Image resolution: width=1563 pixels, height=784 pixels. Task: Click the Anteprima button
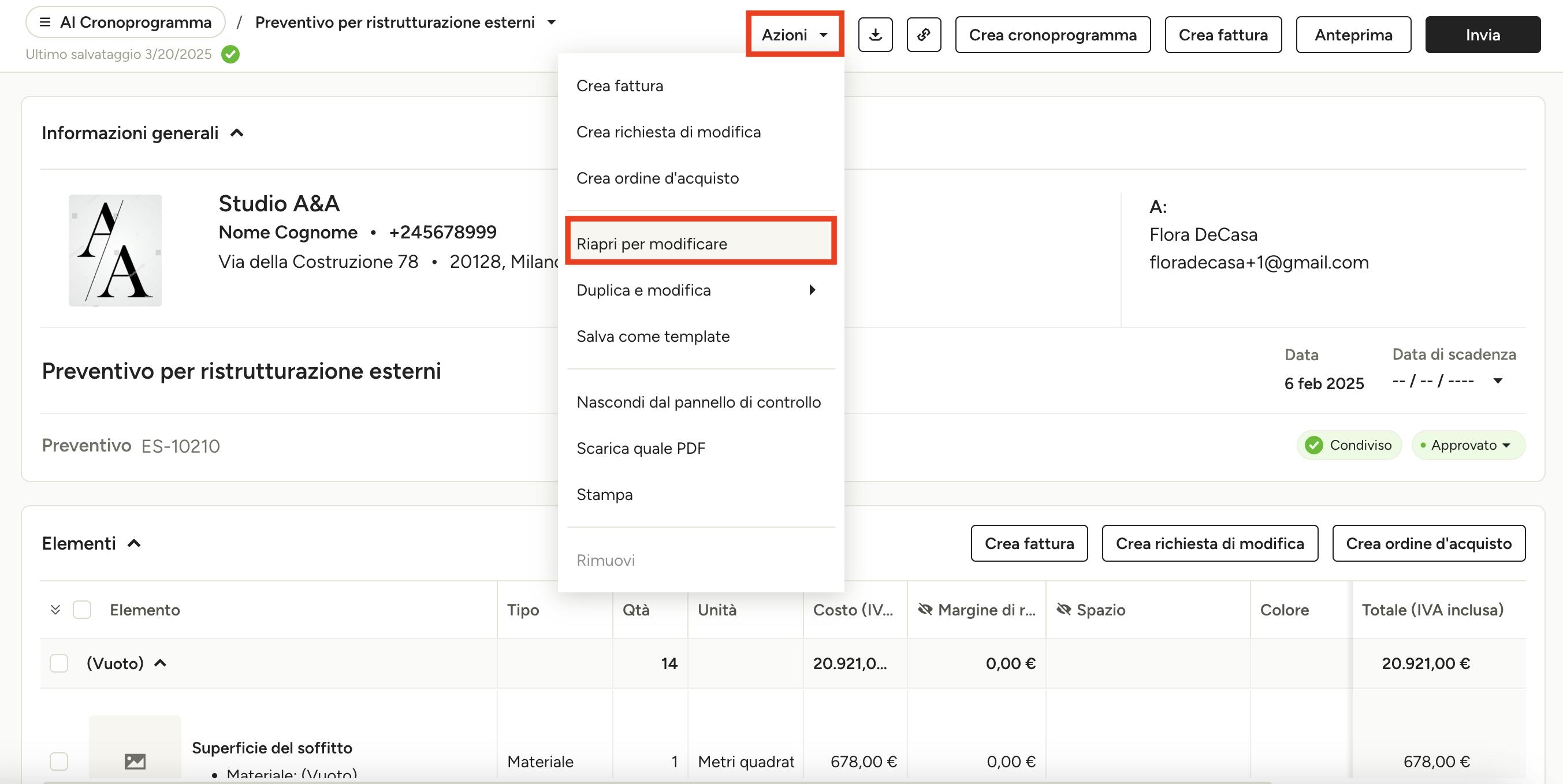tap(1353, 35)
